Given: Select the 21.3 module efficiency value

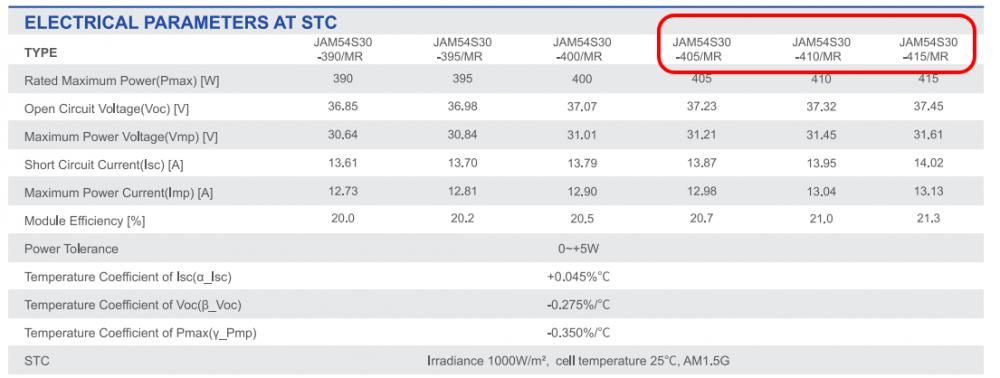Looking at the screenshot, I should pyautogui.click(x=929, y=219).
